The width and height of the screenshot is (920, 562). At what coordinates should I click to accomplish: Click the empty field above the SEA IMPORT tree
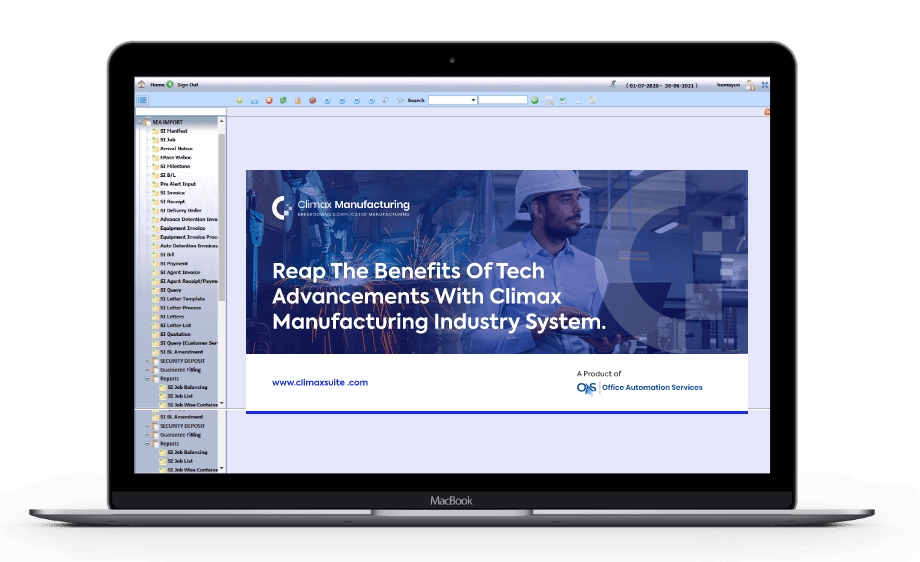point(181,111)
